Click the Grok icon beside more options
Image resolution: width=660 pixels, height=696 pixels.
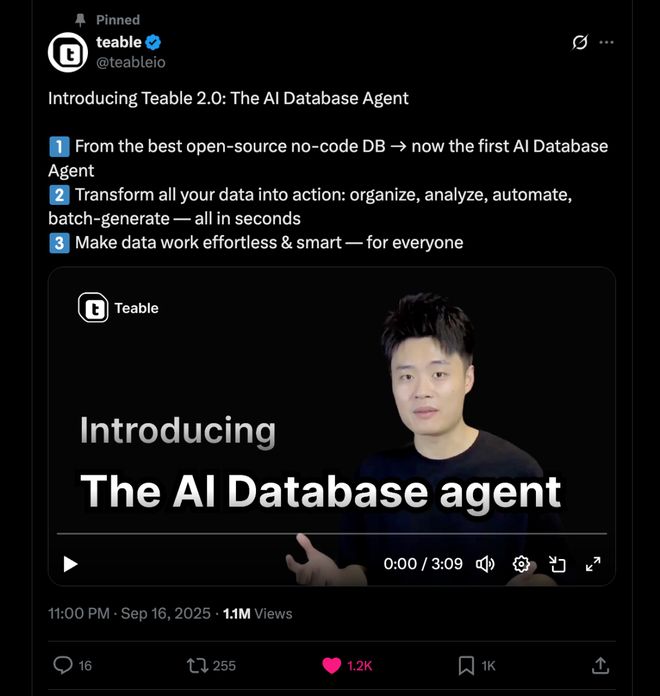(x=580, y=43)
